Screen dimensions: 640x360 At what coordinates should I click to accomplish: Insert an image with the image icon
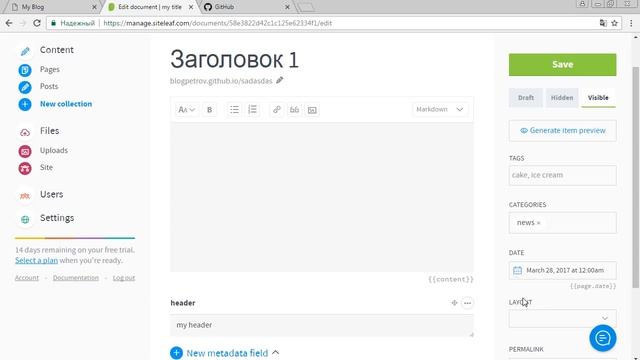click(312, 110)
